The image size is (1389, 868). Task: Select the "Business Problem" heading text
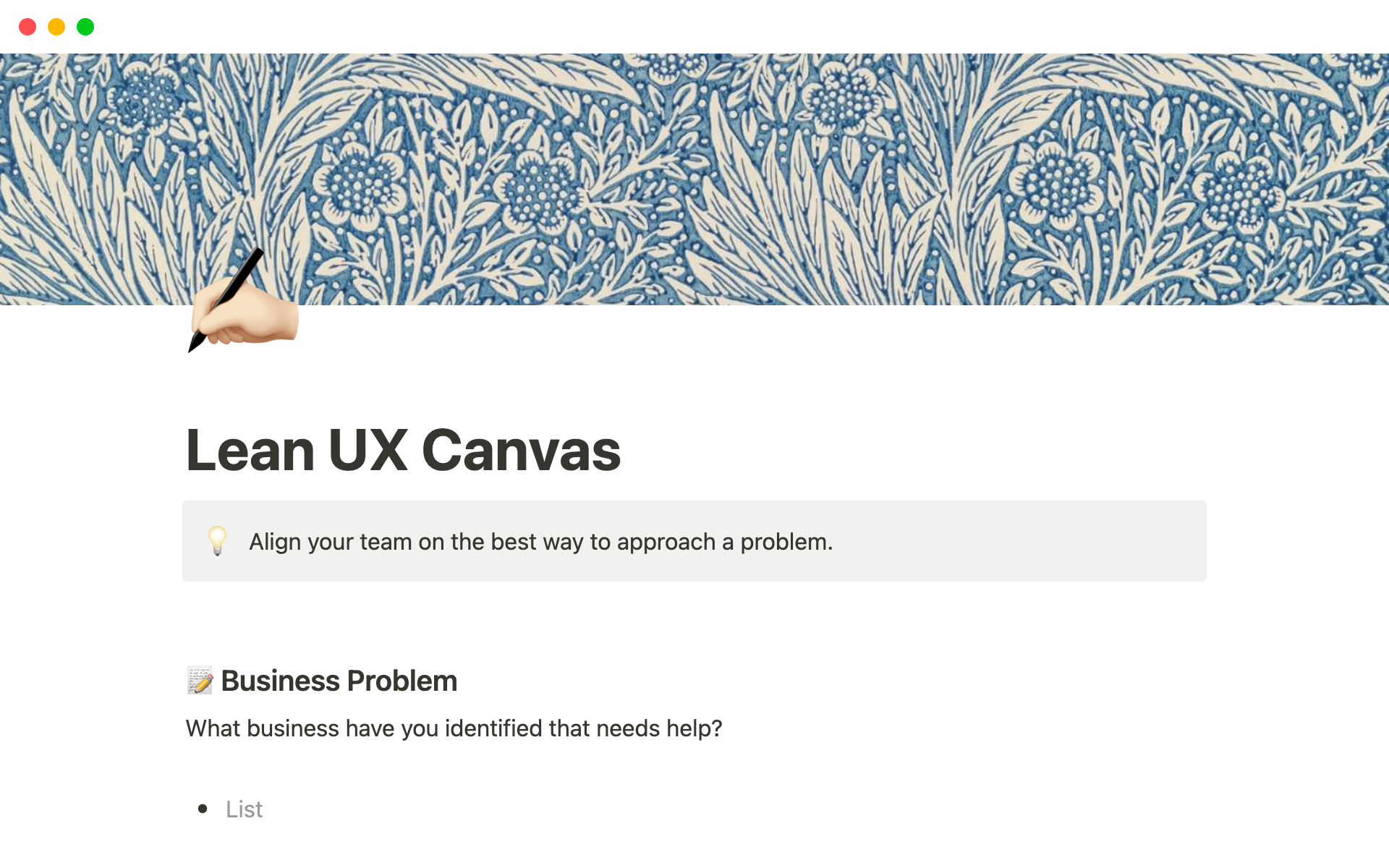tap(339, 681)
